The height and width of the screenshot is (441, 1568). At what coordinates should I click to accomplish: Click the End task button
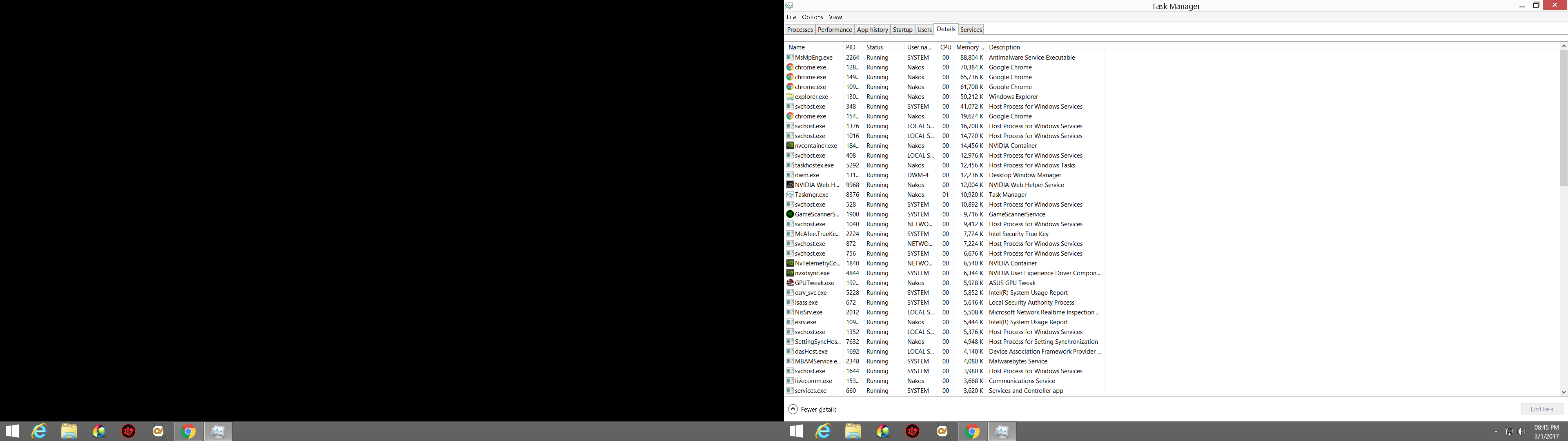[x=1542, y=409]
